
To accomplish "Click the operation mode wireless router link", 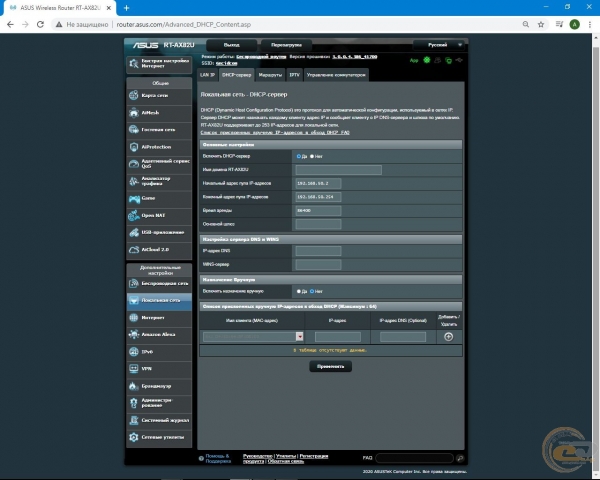I will click(x=261, y=57).
